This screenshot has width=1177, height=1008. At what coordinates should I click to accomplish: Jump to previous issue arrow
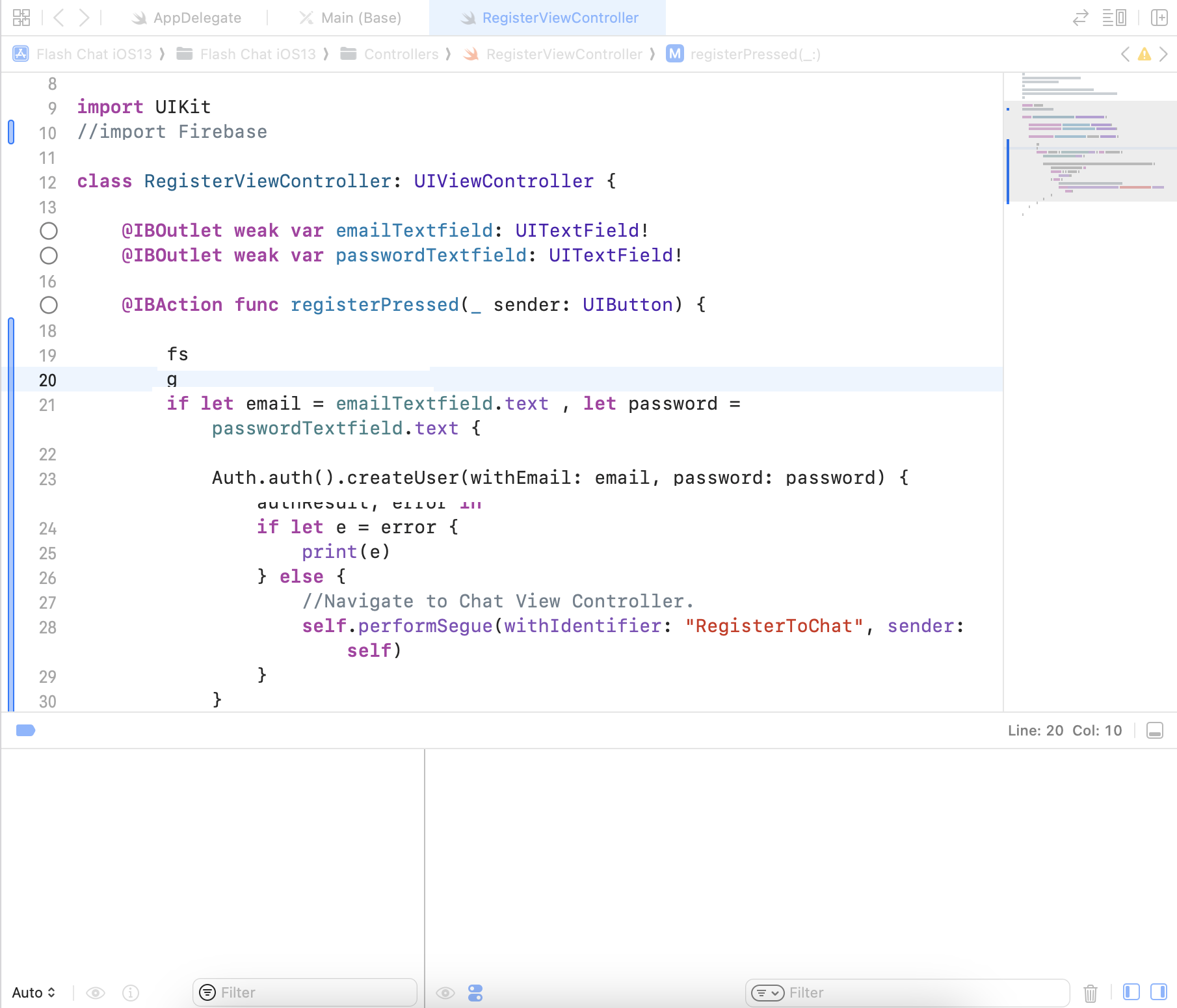(x=1125, y=54)
